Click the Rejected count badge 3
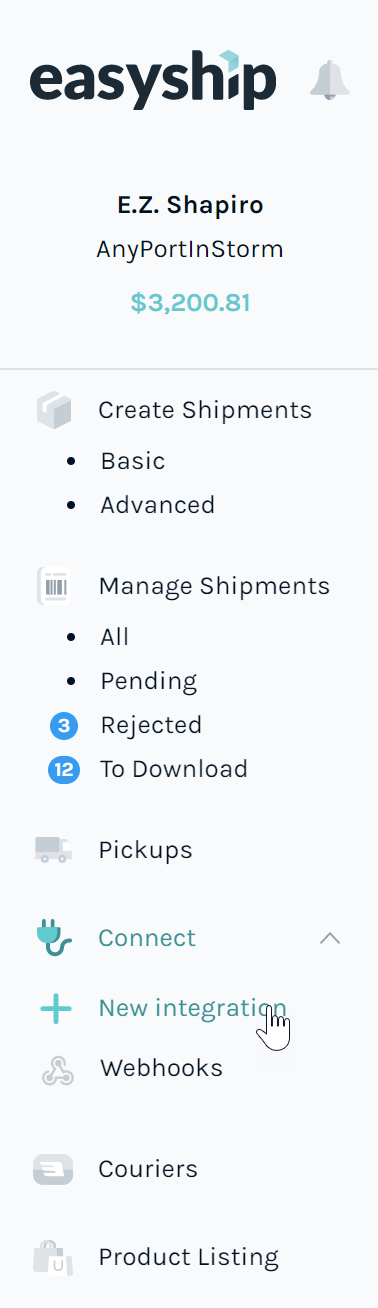 click(63, 725)
